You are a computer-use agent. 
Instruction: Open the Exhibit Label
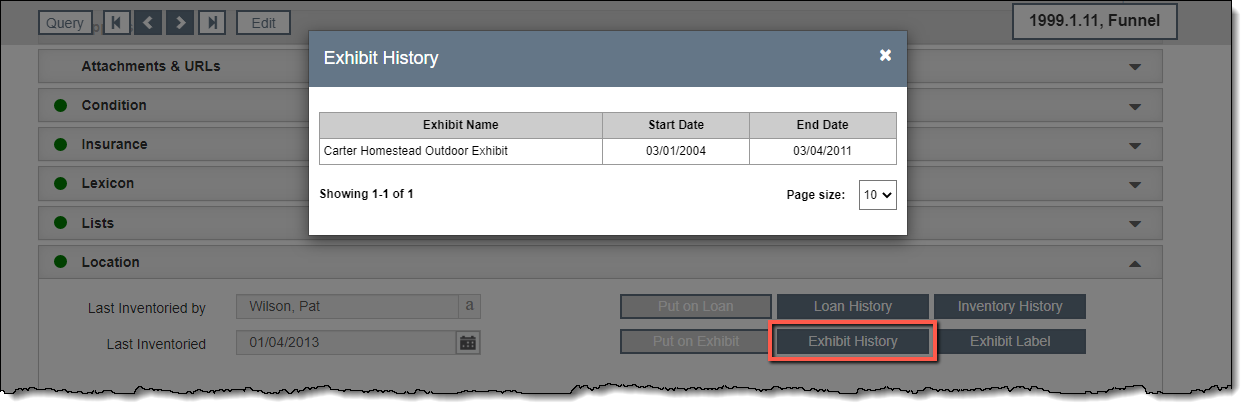[1009, 341]
